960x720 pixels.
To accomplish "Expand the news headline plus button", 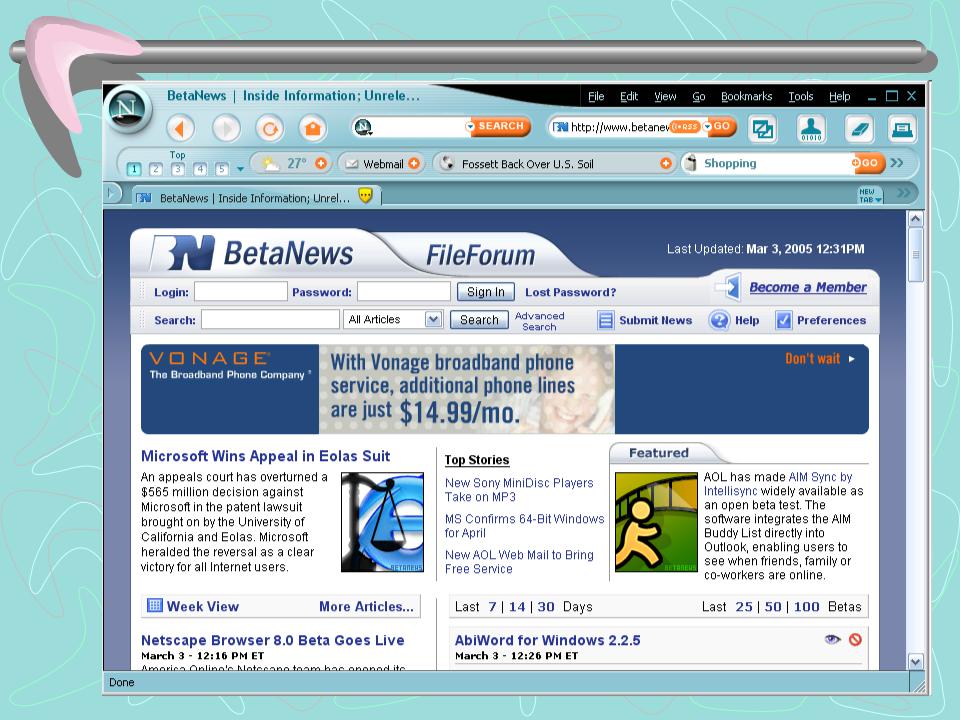I will (666, 163).
